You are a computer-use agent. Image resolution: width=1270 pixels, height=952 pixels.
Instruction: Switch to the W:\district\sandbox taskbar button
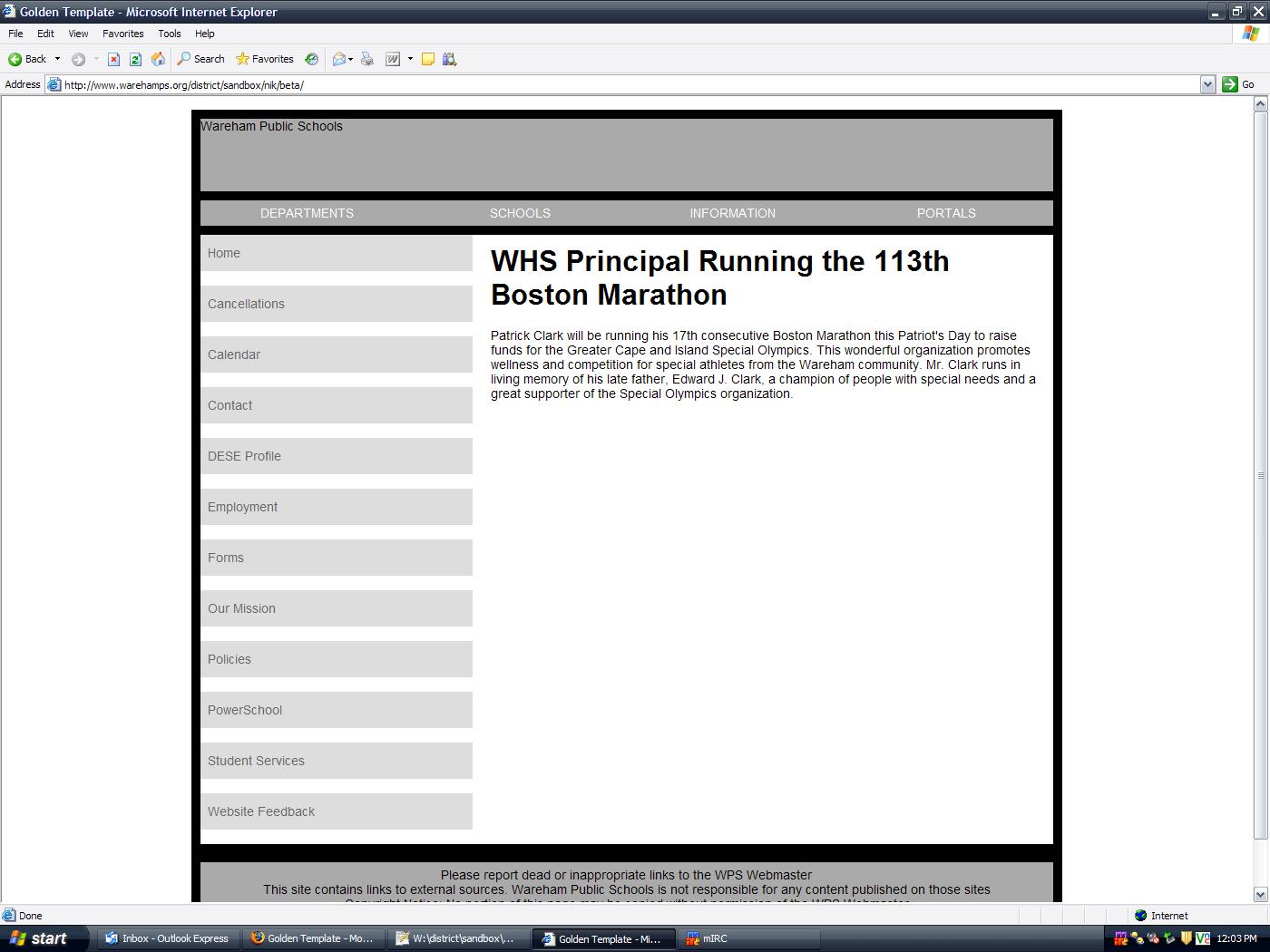(459, 938)
